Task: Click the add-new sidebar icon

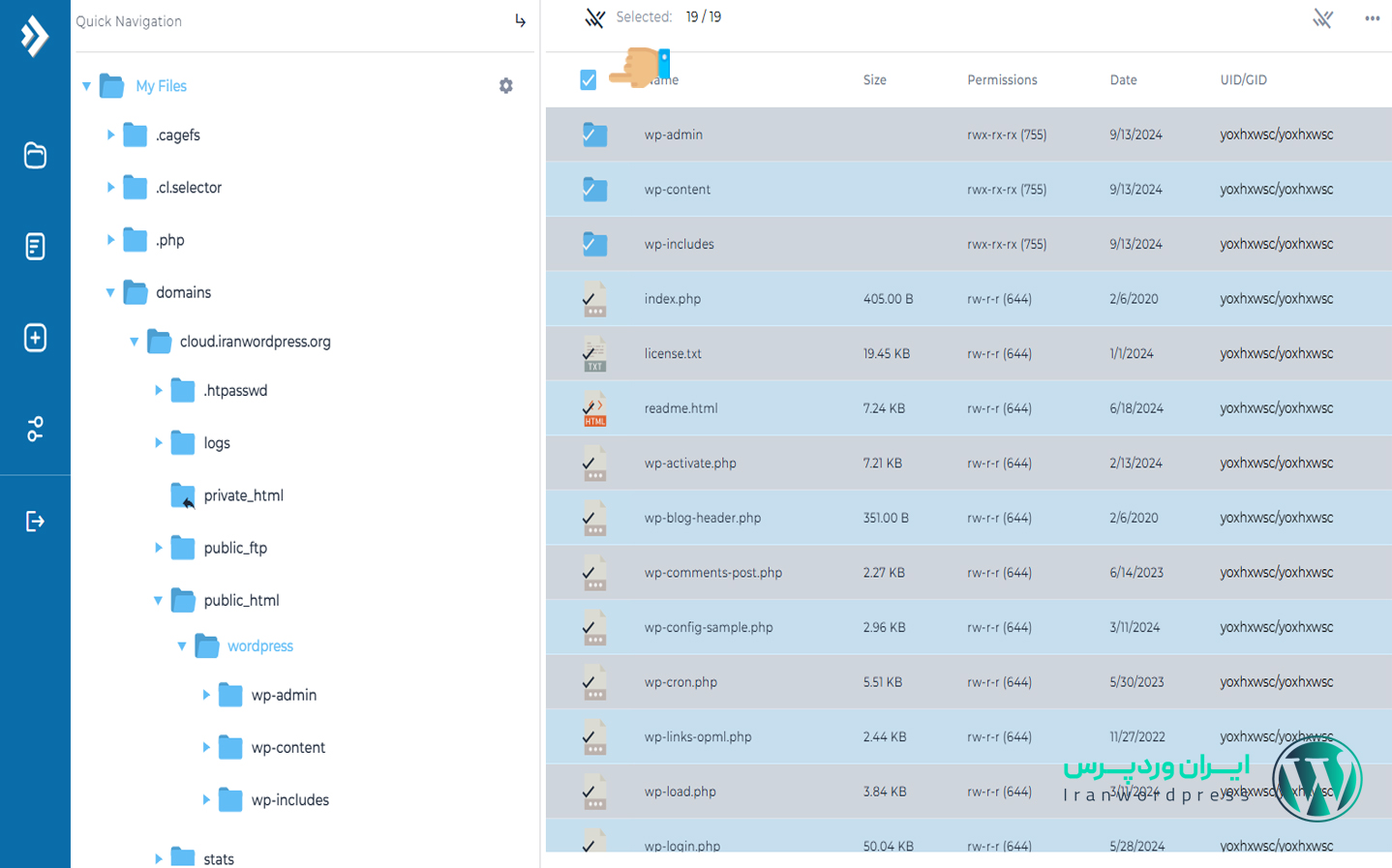Action: (x=35, y=338)
